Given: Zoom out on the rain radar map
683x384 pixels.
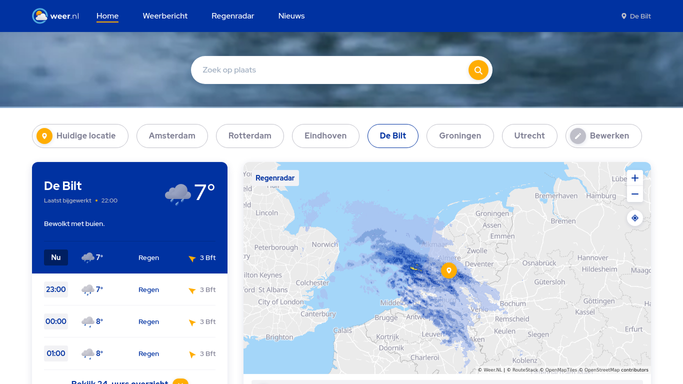Looking at the screenshot, I should (635, 194).
